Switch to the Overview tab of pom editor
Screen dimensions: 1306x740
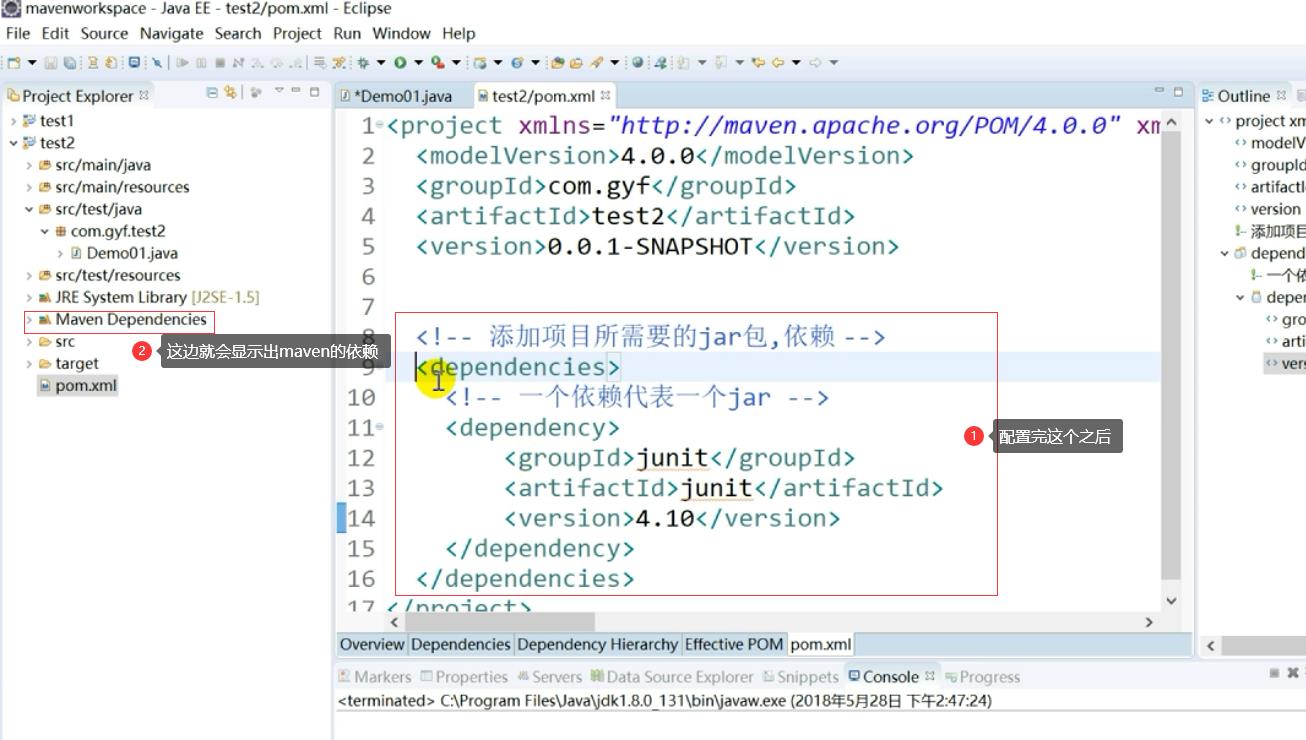(x=372, y=644)
